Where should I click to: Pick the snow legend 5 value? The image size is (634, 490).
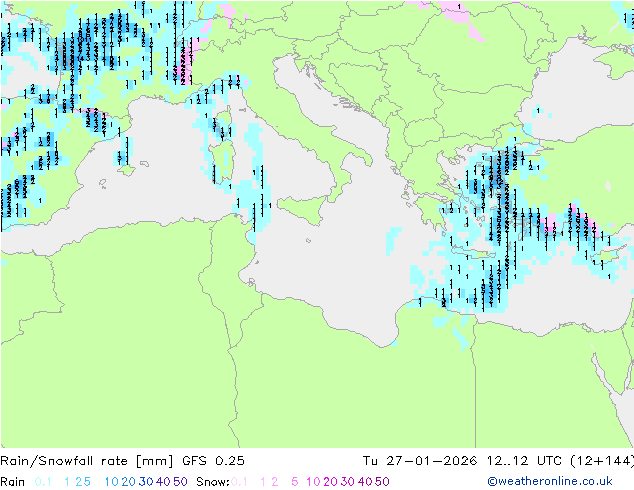tap(295, 482)
